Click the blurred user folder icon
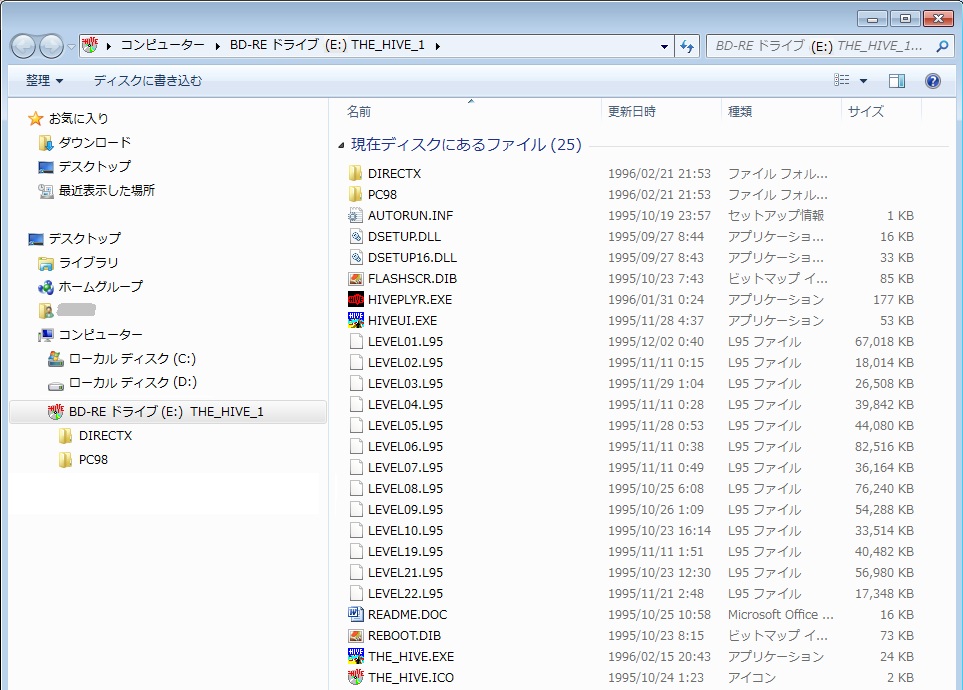This screenshot has width=963, height=690. (46, 310)
